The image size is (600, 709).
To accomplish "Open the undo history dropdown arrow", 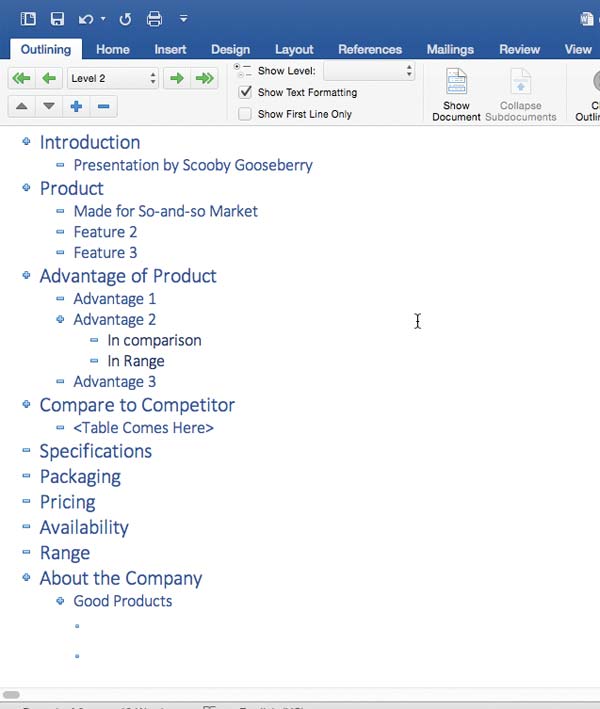I will coord(103,19).
